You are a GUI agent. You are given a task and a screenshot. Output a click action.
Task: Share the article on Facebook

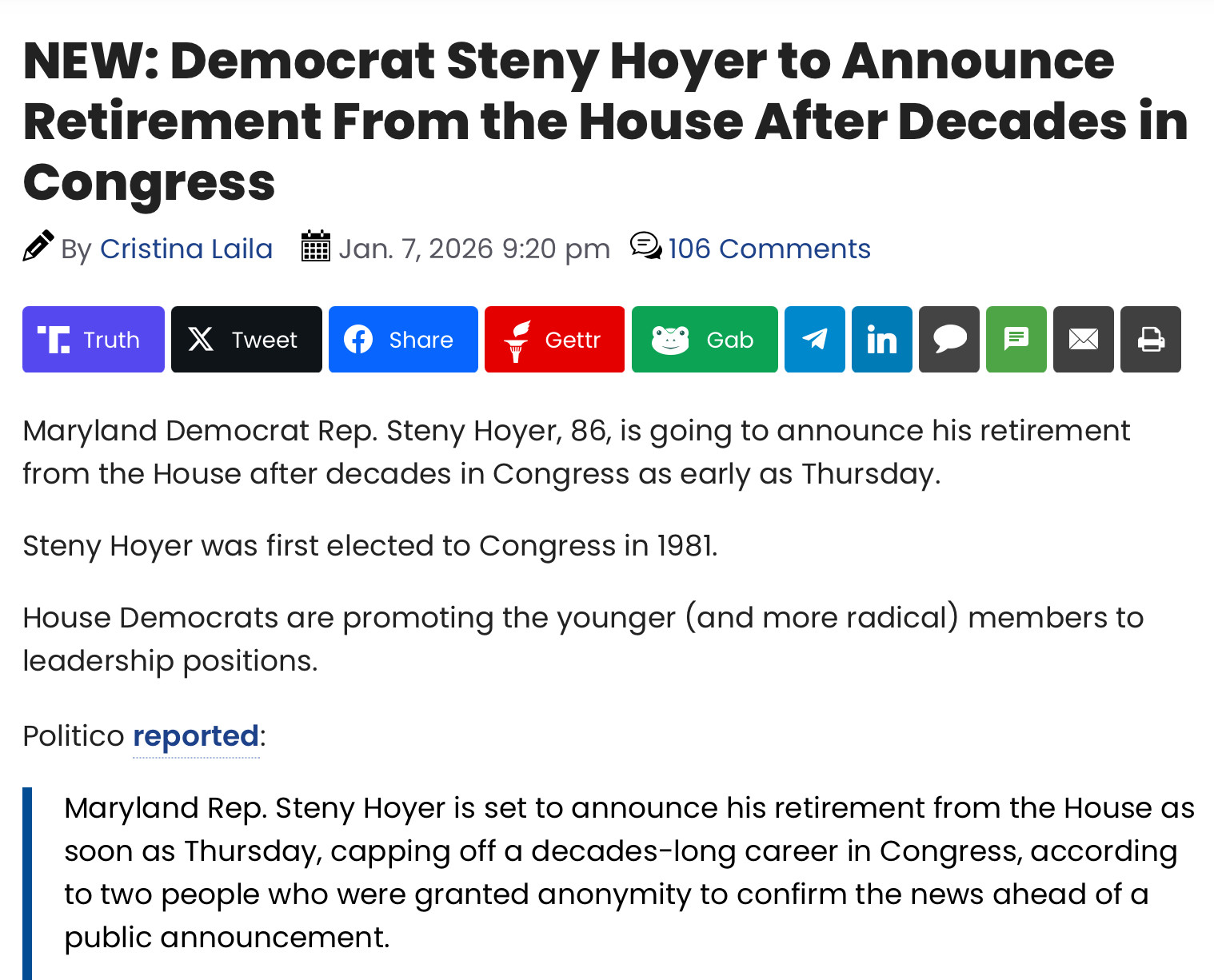pyautogui.click(x=403, y=340)
